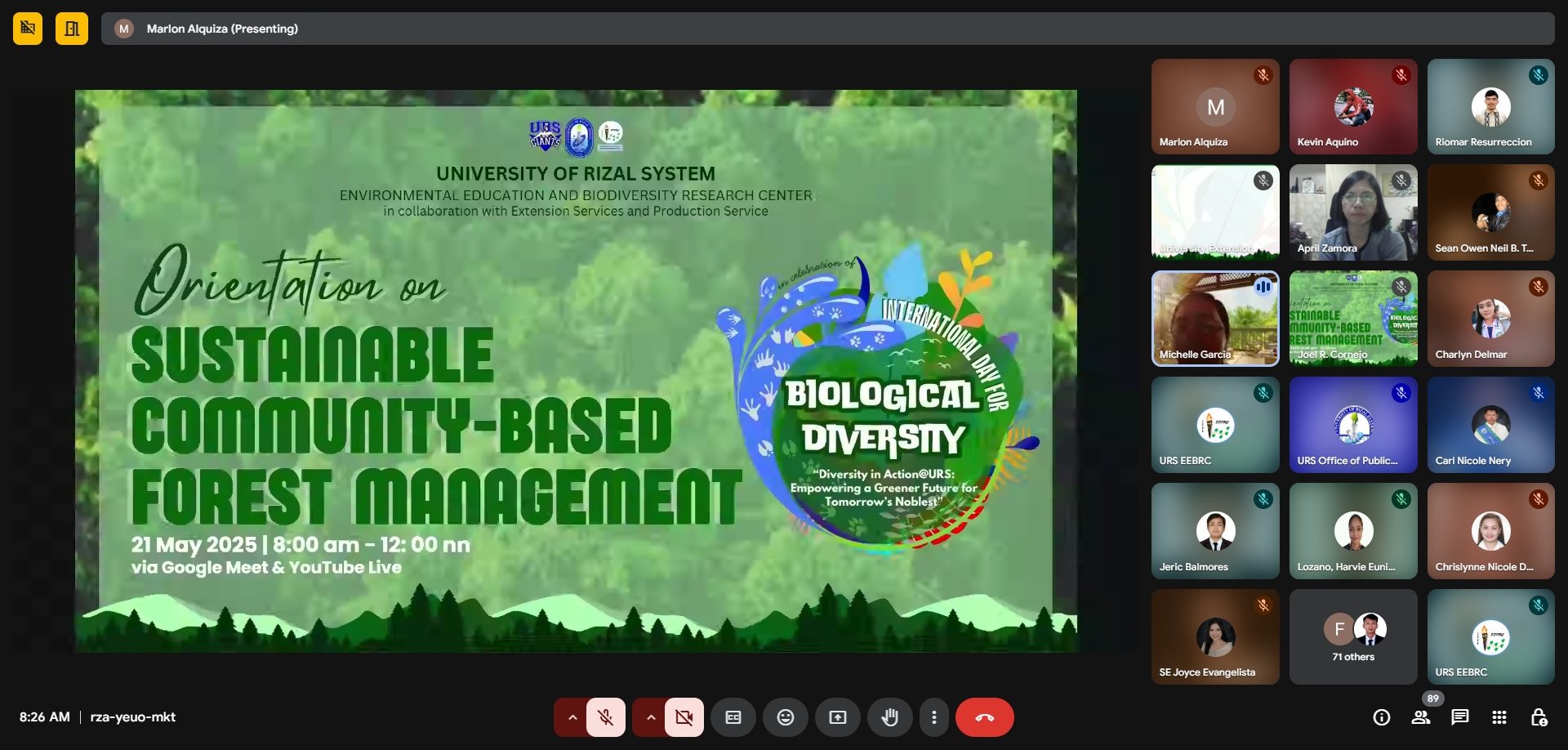Image resolution: width=1568 pixels, height=750 pixels.
Task: Toggle the camera off button
Action: click(x=684, y=717)
